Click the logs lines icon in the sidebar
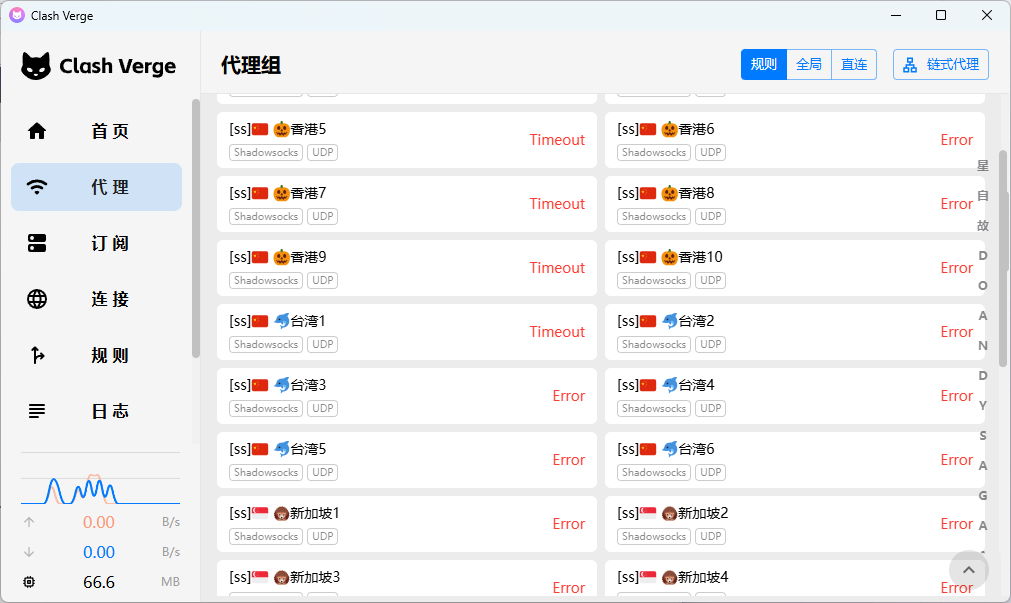 [37, 411]
